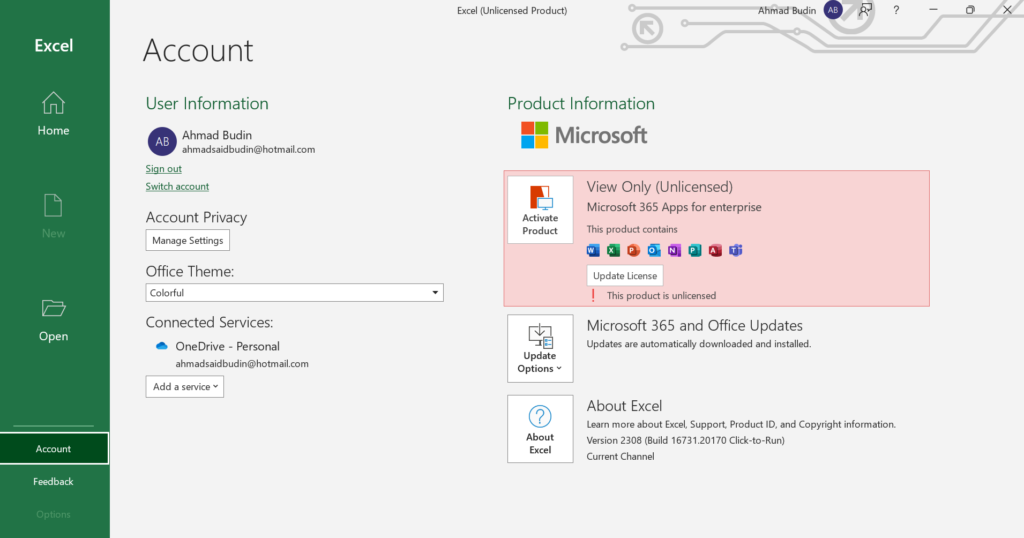Click the Access app icon

(x=715, y=250)
